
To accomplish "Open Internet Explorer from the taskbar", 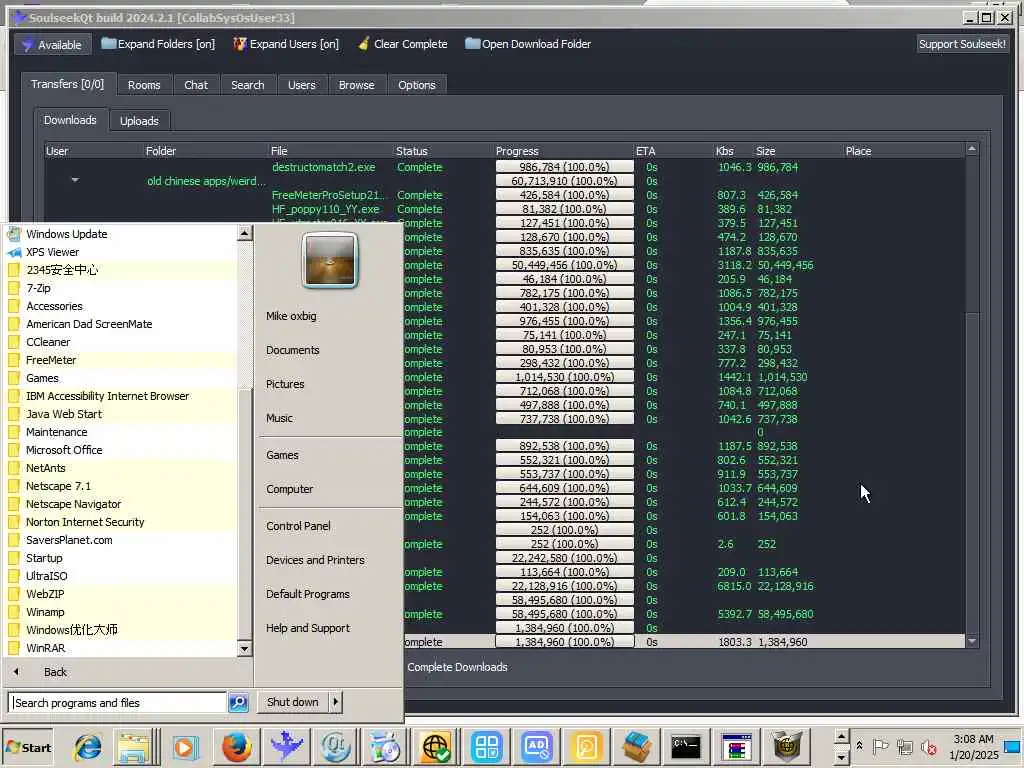I will point(87,746).
